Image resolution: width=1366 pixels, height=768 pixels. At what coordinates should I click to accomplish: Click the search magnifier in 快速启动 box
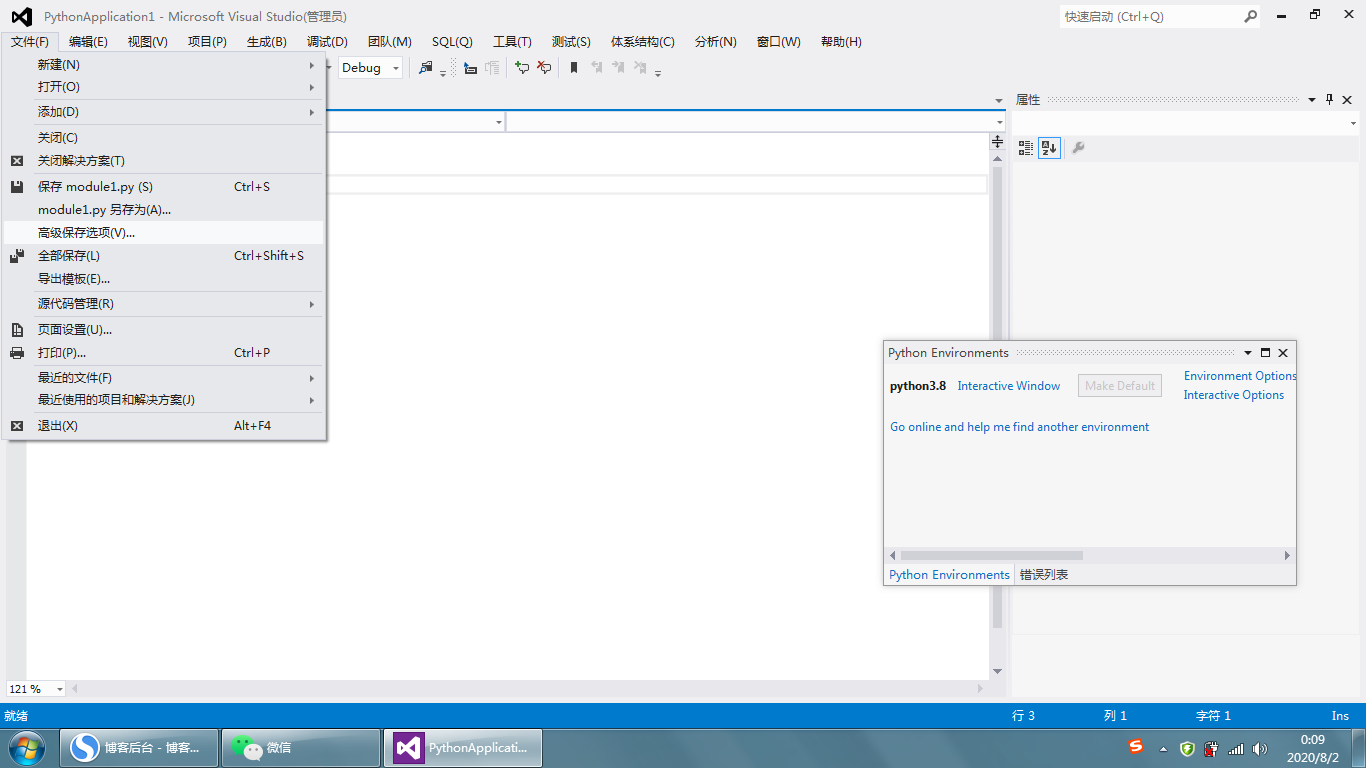pyautogui.click(x=1250, y=16)
